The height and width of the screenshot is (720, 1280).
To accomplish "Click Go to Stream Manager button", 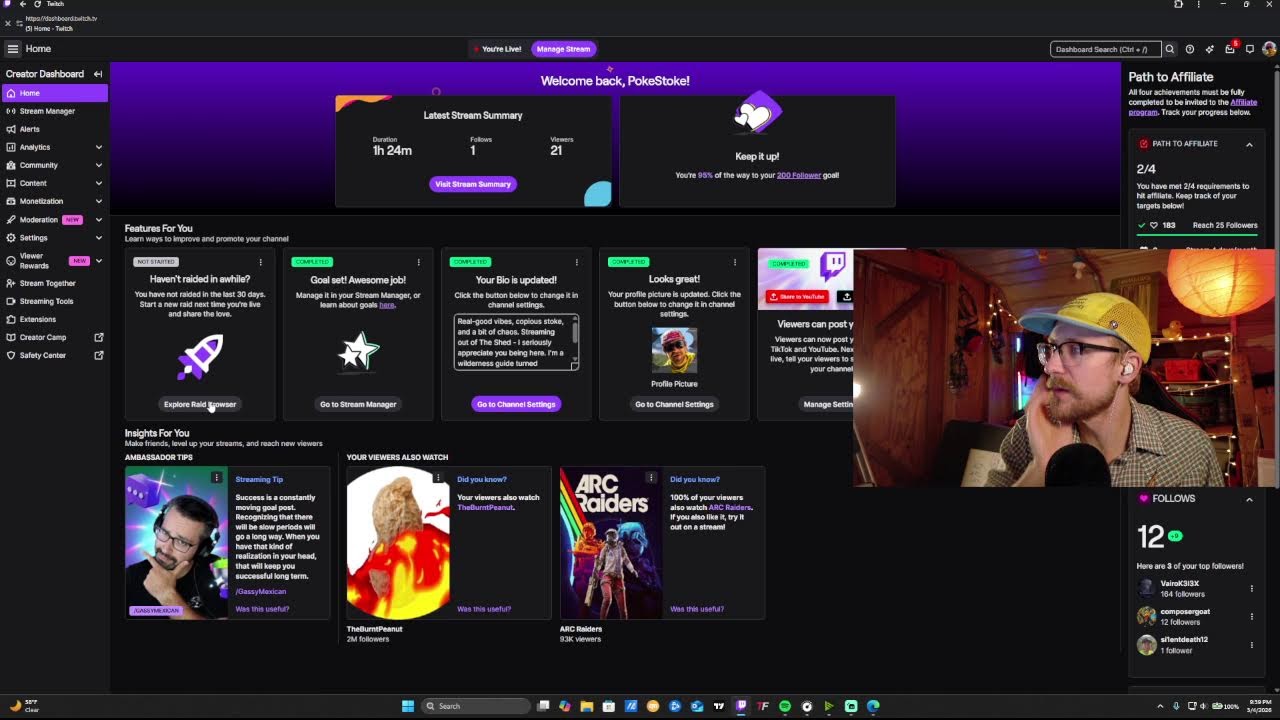I will [x=358, y=404].
